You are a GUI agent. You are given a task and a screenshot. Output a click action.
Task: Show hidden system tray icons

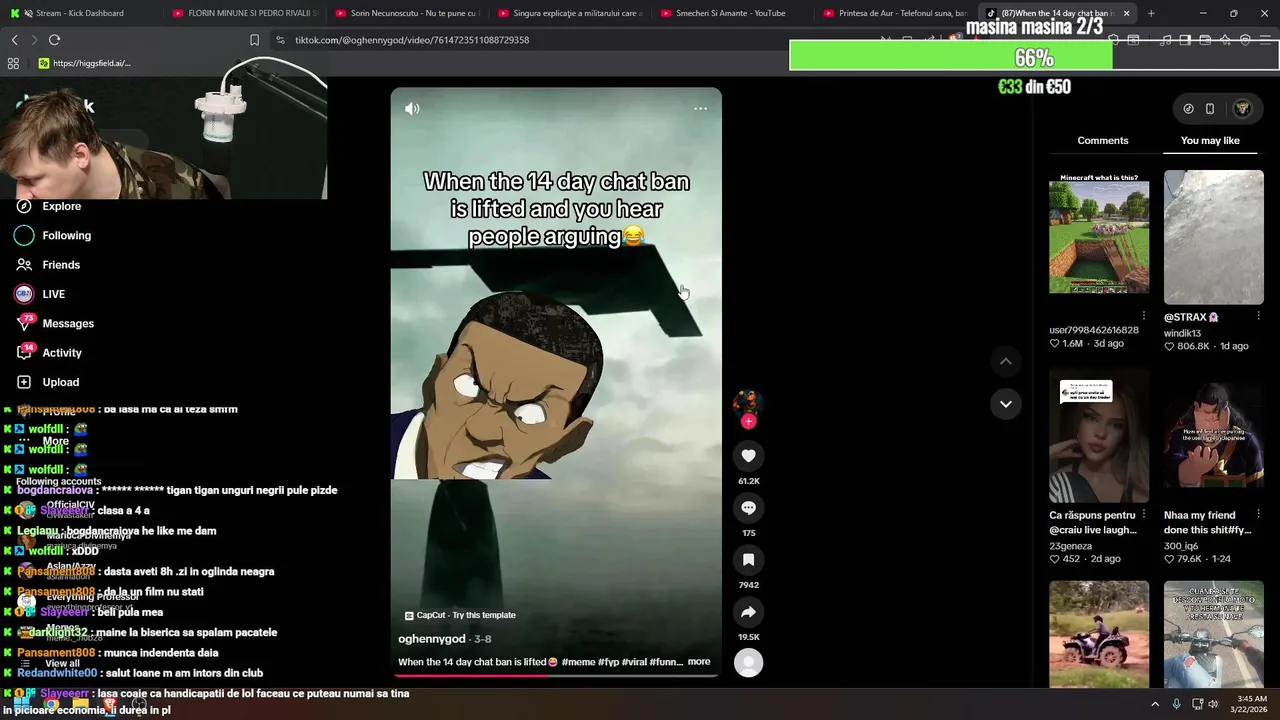(1155, 704)
